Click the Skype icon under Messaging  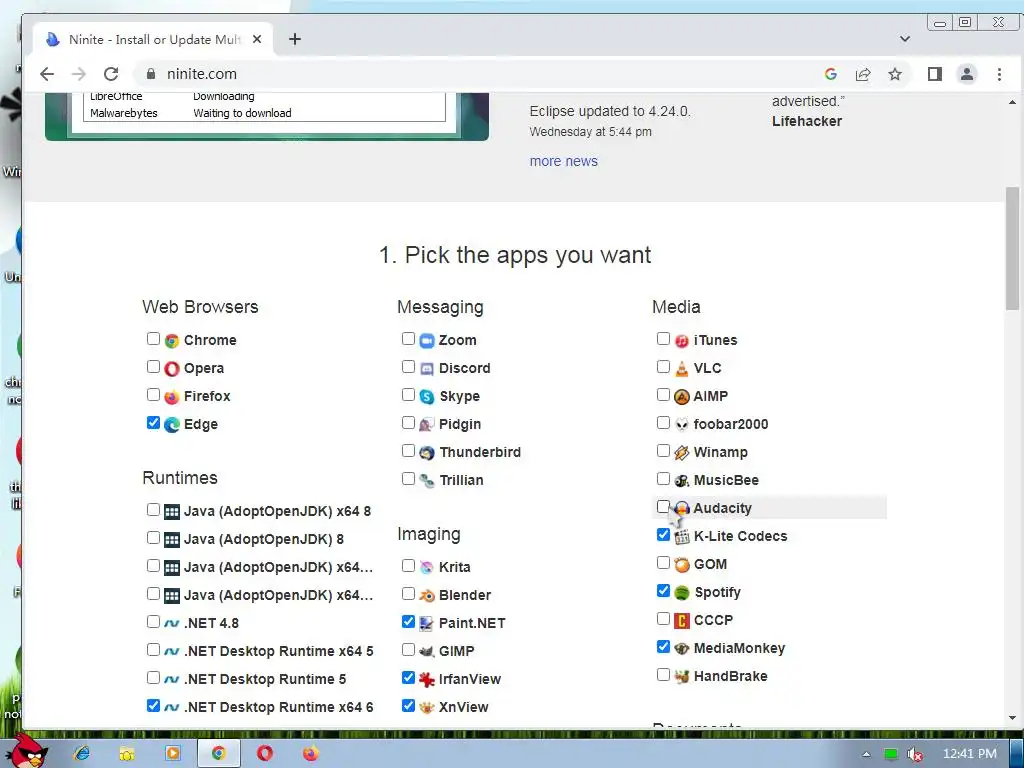coord(426,396)
